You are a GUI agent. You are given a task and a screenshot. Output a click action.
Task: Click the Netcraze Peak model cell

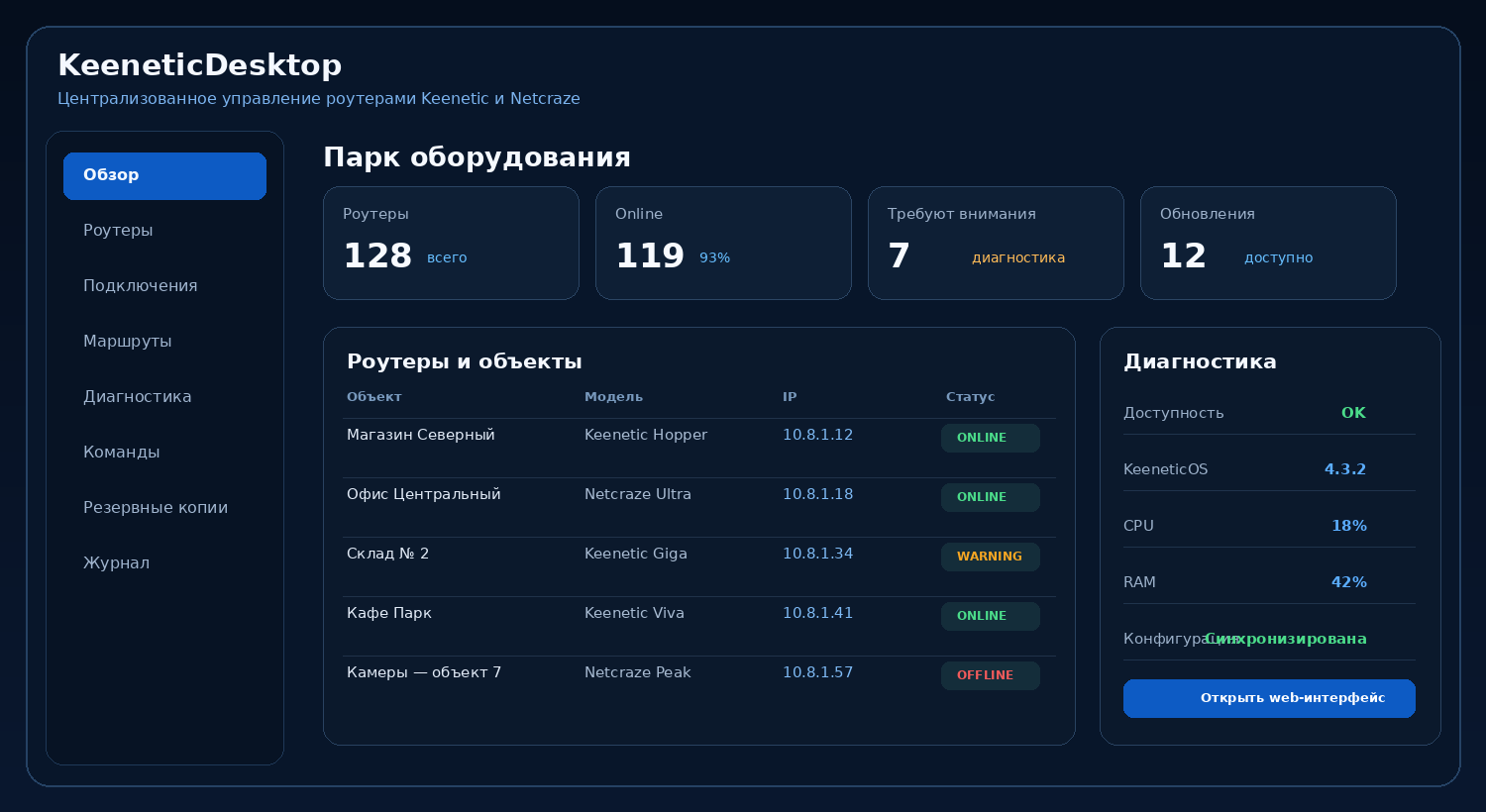pos(638,672)
